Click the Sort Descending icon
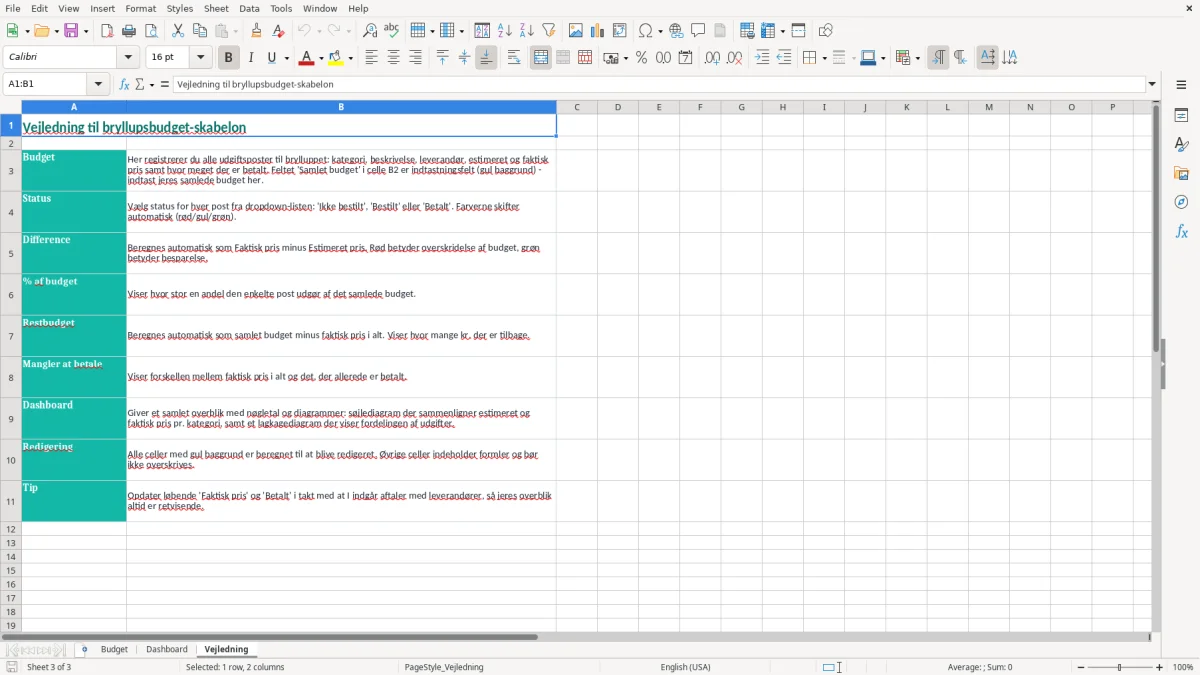This screenshot has height=675, width=1200. 526,31
